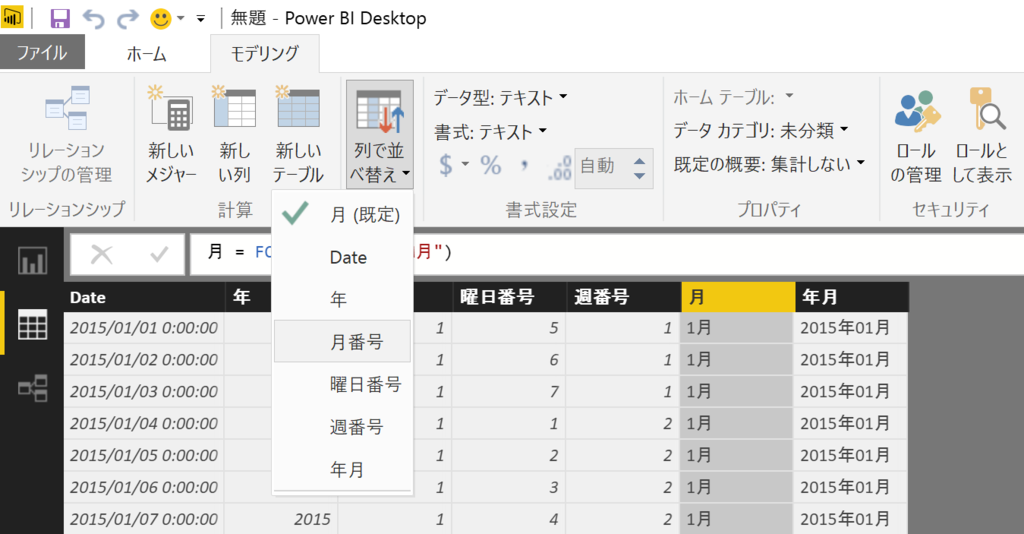Viewport: 1024px width, 534px height.
Task: Add a 新しい列 (new column)
Action: coord(234,134)
